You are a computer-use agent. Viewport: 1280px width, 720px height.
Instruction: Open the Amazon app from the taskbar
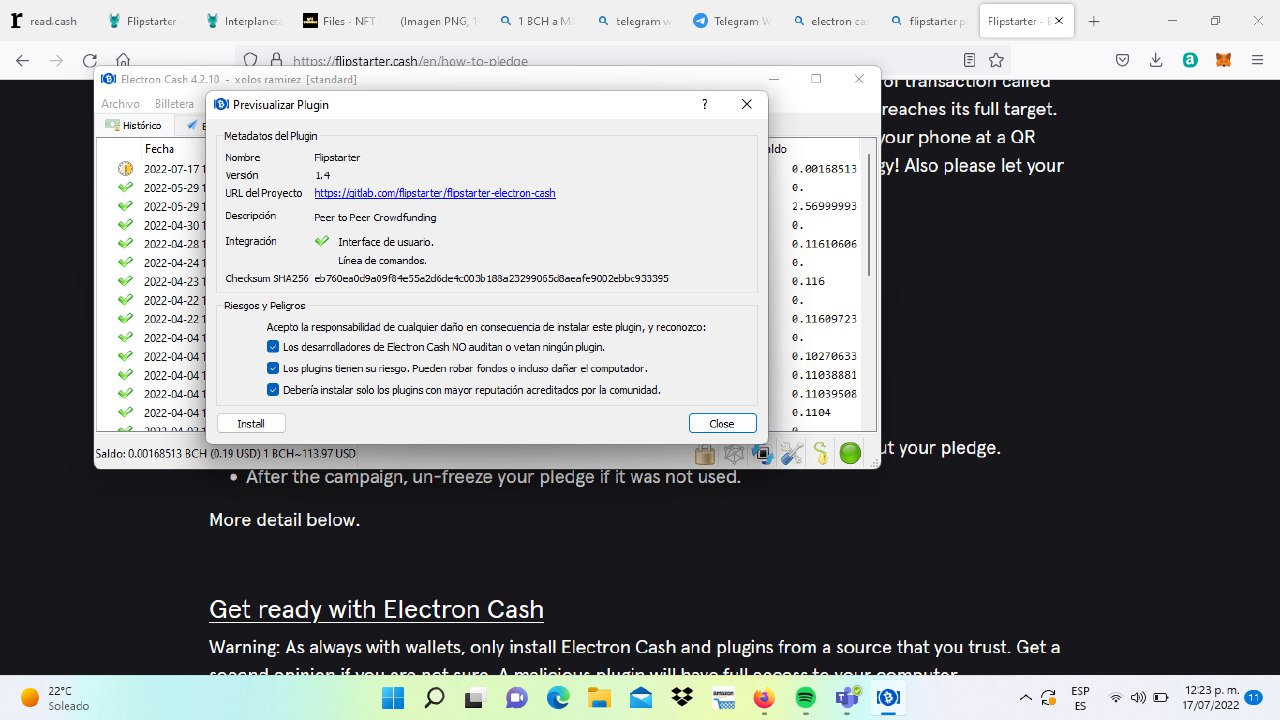coord(724,698)
